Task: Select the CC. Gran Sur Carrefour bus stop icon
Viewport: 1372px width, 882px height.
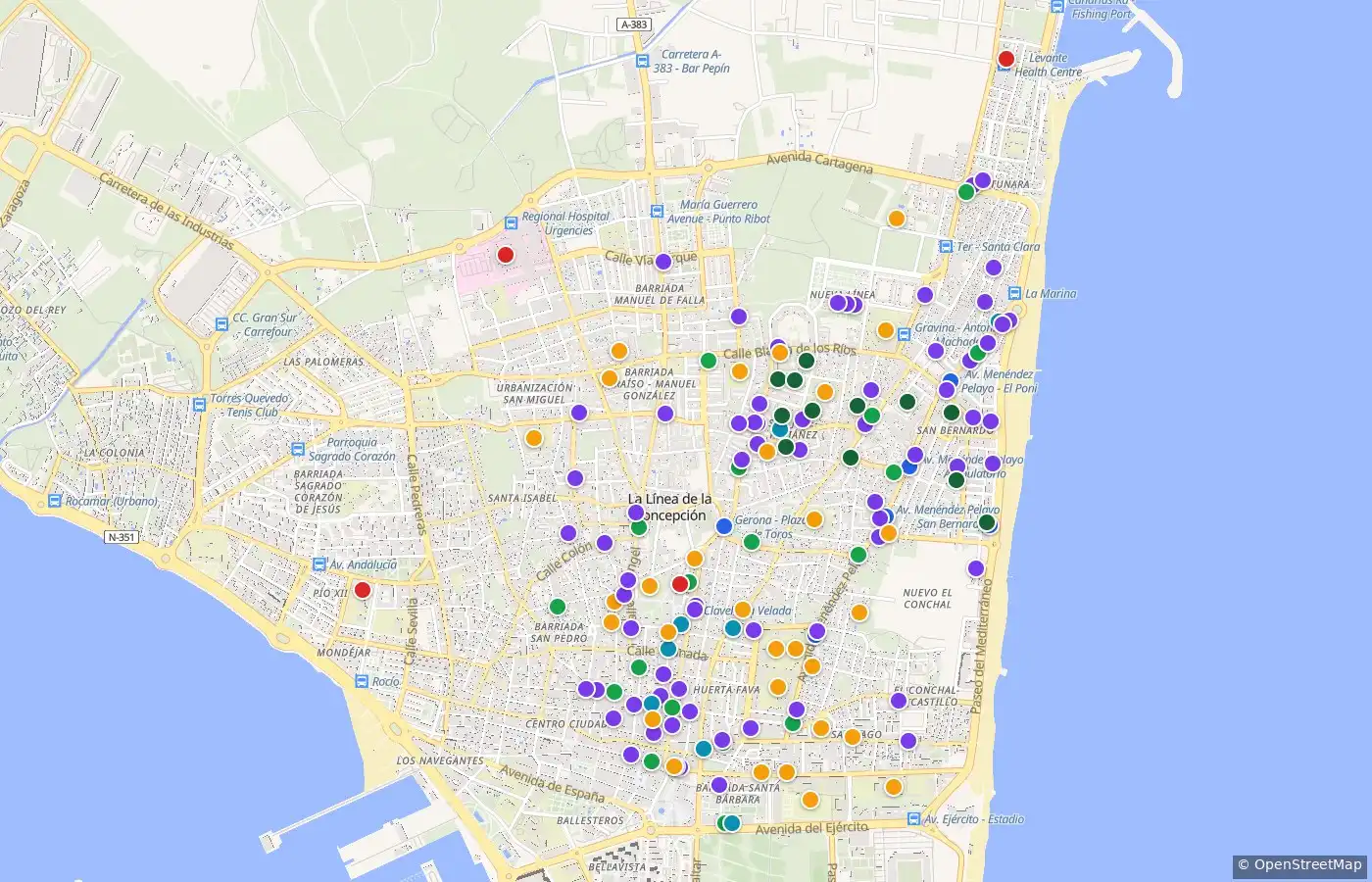Action: [221, 324]
